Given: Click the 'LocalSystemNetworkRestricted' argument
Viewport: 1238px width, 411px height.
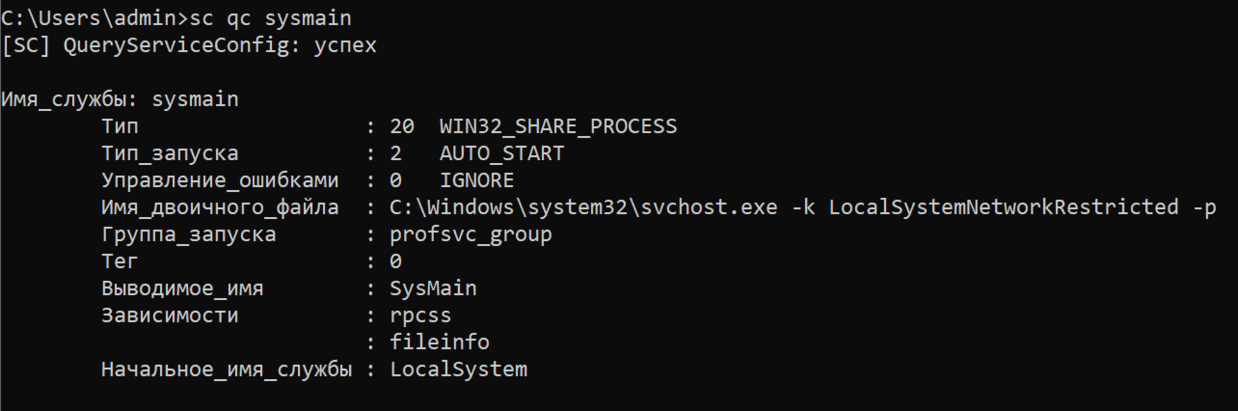Looking at the screenshot, I should (x=1003, y=208).
